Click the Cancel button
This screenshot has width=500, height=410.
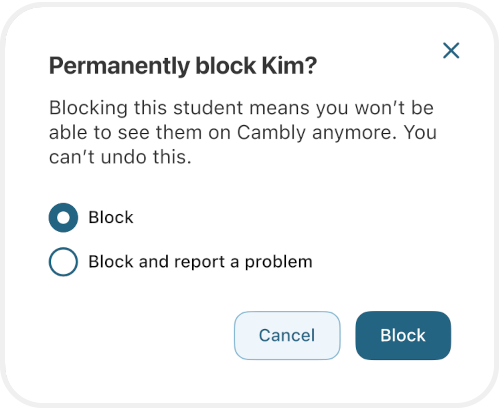tap(287, 335)
